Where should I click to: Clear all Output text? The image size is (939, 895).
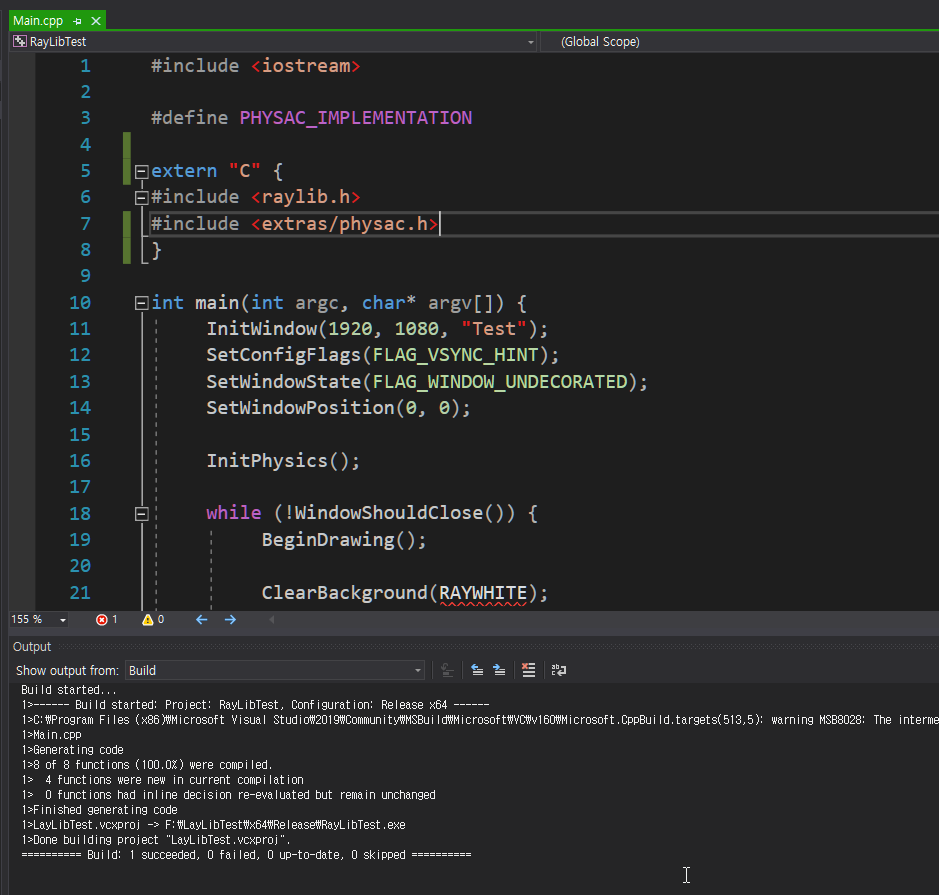pos(528,671)
